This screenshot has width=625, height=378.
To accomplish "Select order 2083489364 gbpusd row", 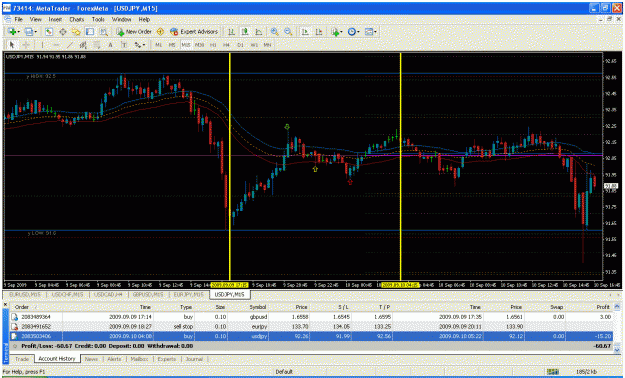I will coord(311,317).
